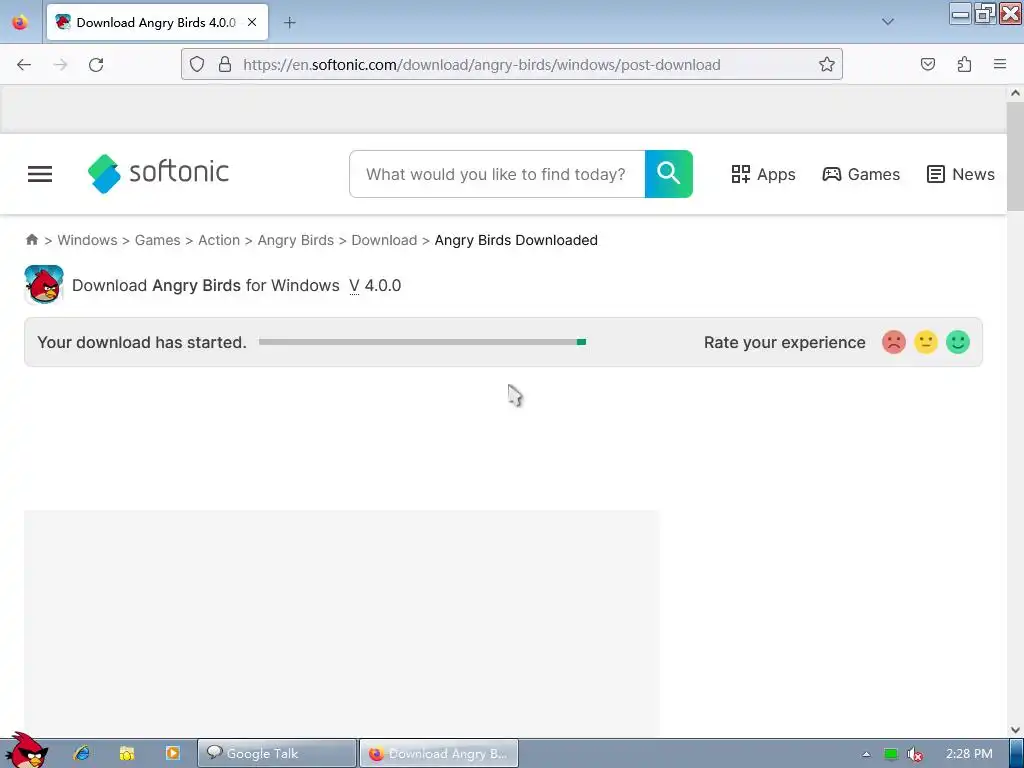
Task: Rate experience with green happy face
Action: (x=958, y=342)
